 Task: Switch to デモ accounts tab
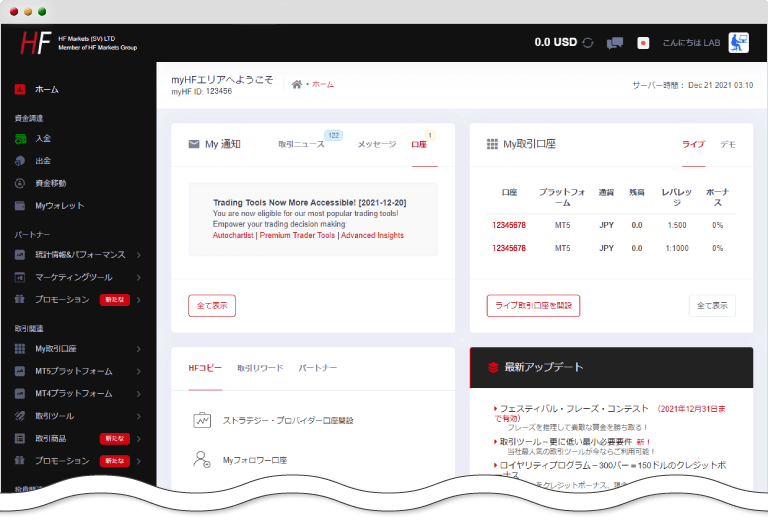click(728, 144)
